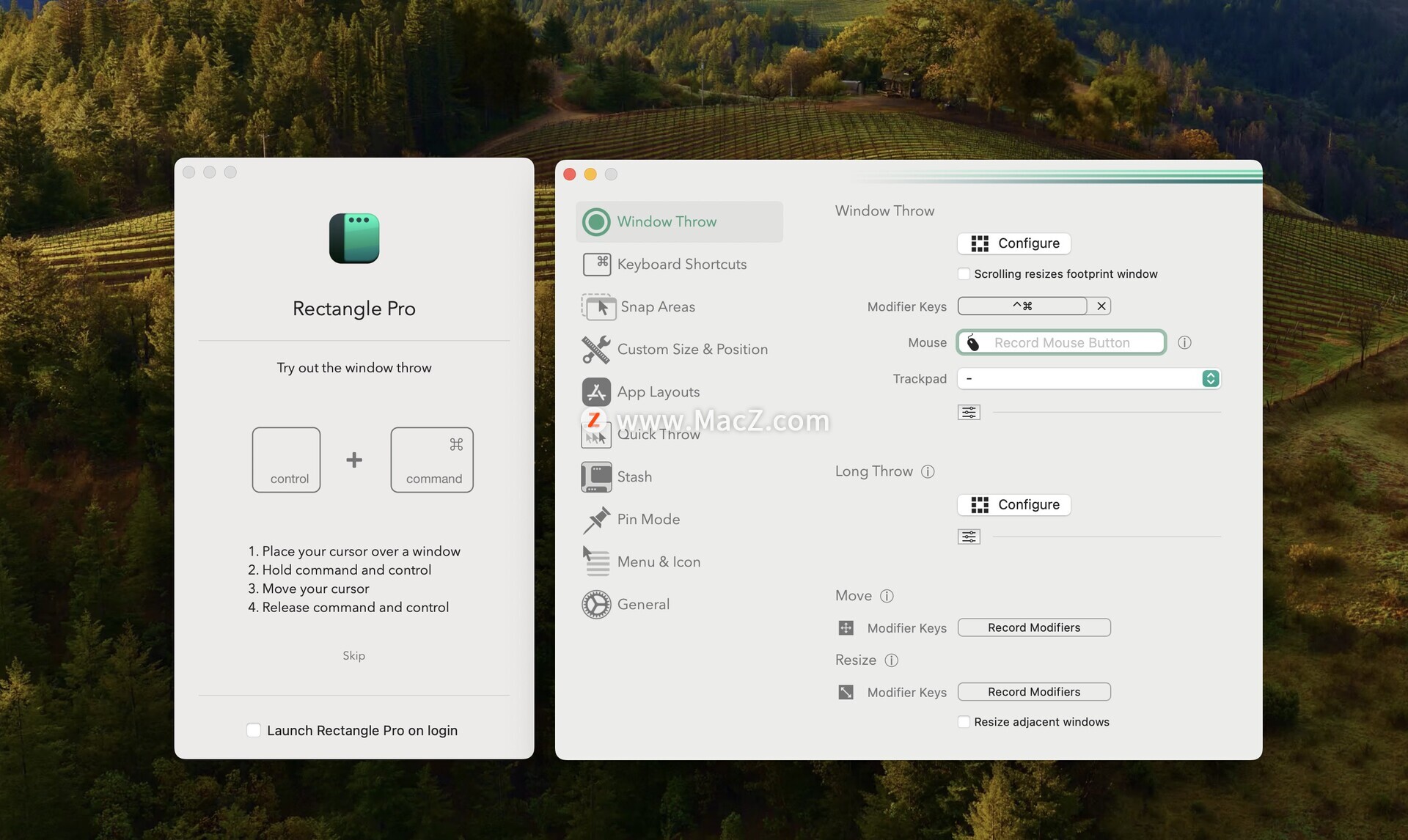
Task: Click Record Modifiers for Resize
Action: point(1034,692)
